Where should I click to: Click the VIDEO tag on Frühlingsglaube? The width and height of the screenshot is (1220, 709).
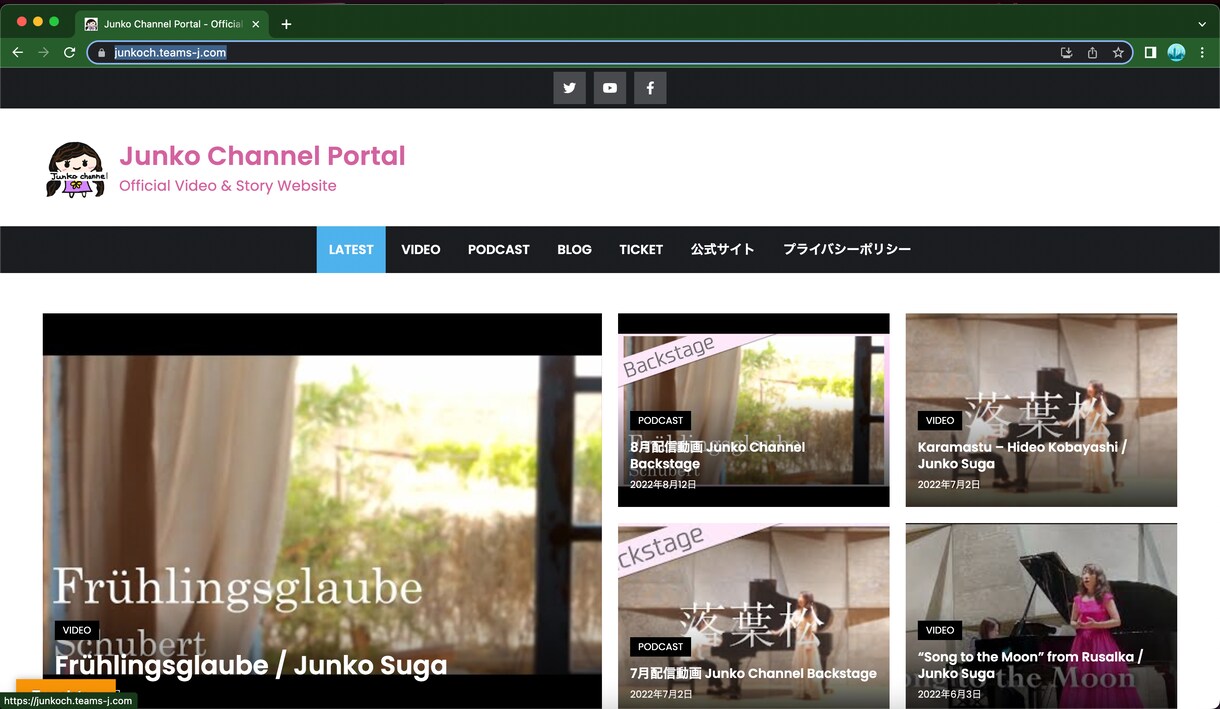77,630
